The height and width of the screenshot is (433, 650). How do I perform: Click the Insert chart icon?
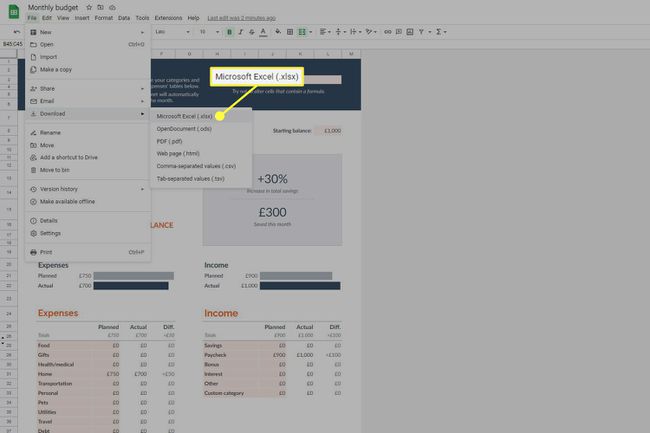point(410,32)
